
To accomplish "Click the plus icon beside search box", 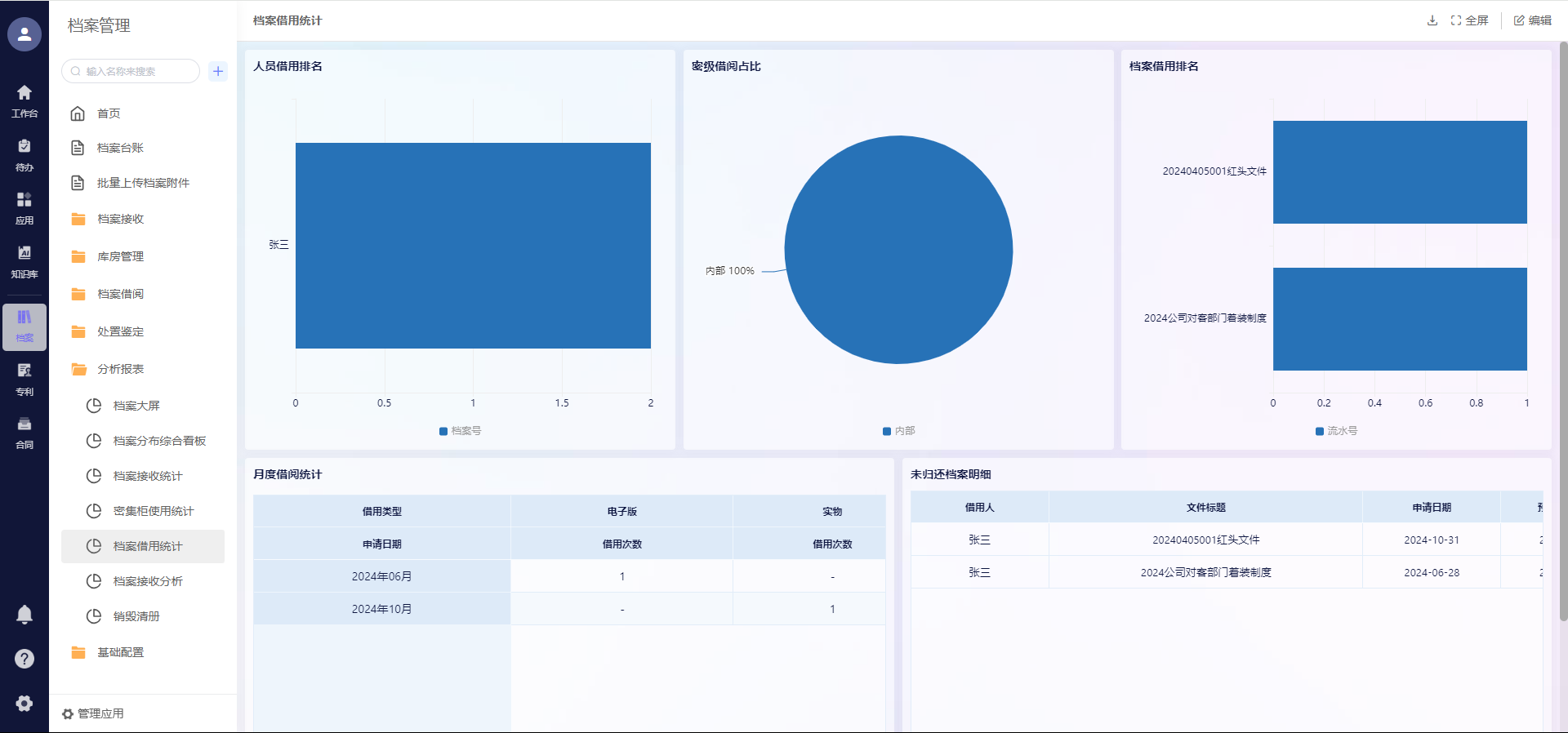I will pyautogui.click(x=218, y=71).
